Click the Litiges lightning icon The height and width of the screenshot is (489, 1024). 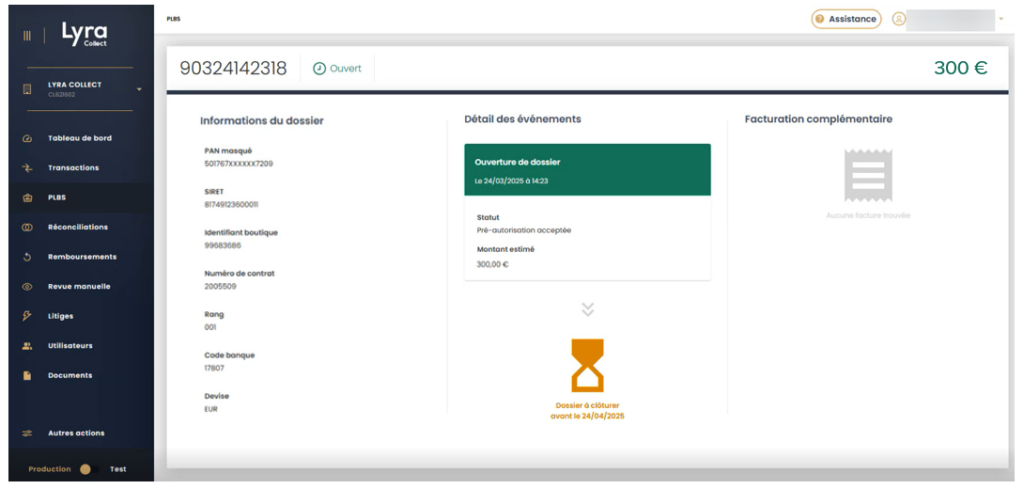tap(27, 316)
